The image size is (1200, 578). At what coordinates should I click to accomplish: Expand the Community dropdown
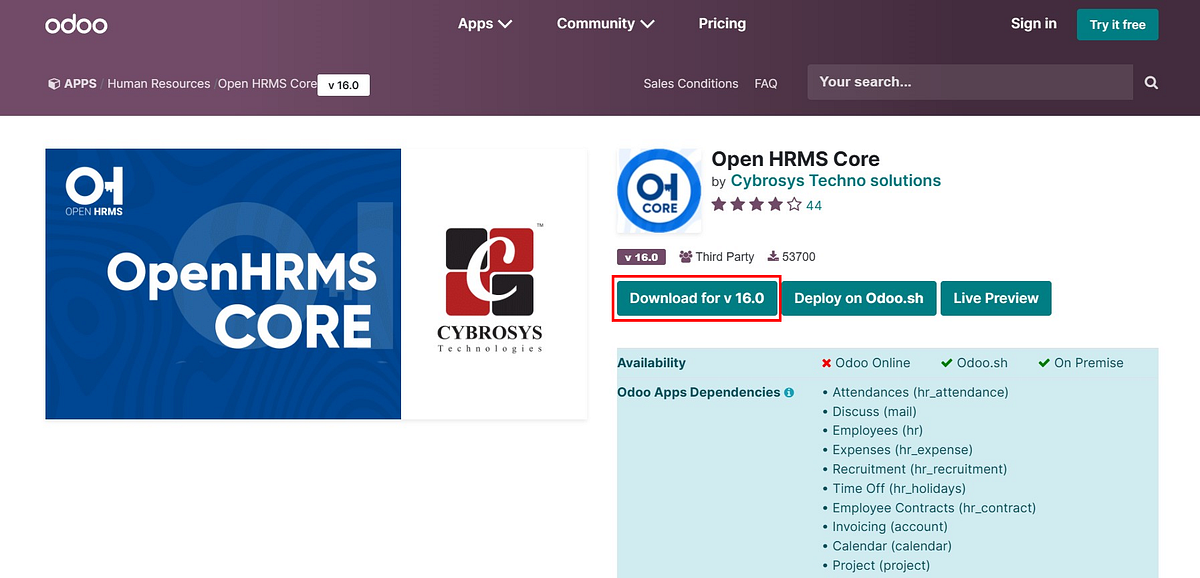[x=605, y=23]
